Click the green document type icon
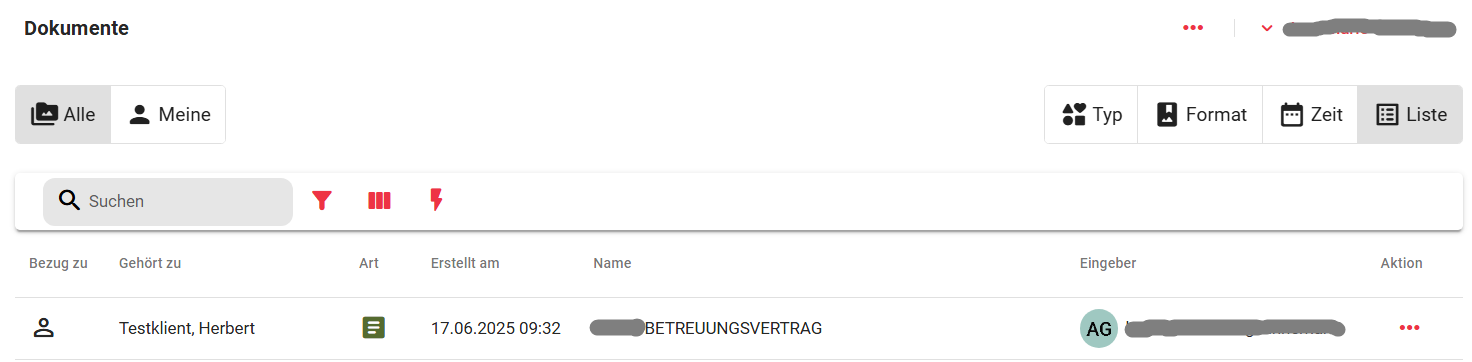The width and height of the screenshot is (1472, 362). click(x=373, y=327)
